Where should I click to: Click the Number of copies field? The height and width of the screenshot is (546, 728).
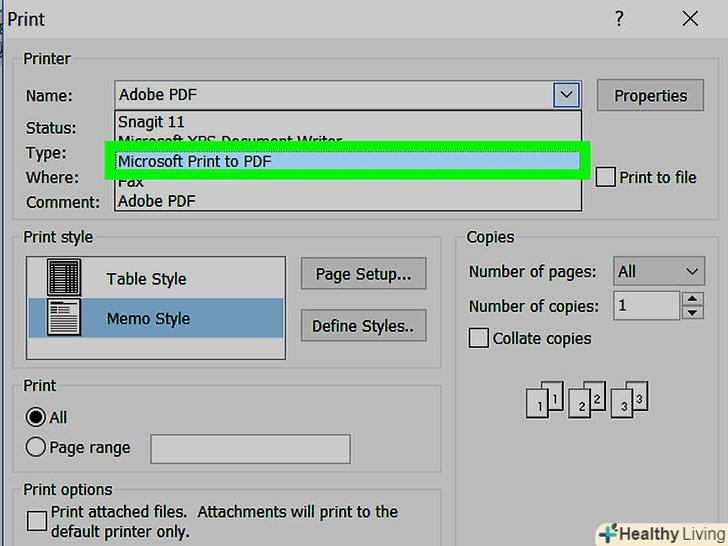[x=646, y=306]
